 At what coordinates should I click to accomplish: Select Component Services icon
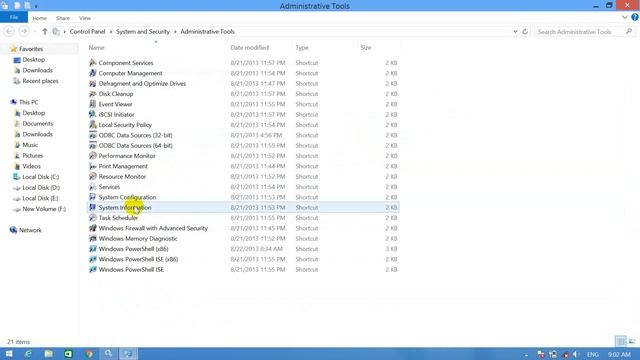point(93,63)
